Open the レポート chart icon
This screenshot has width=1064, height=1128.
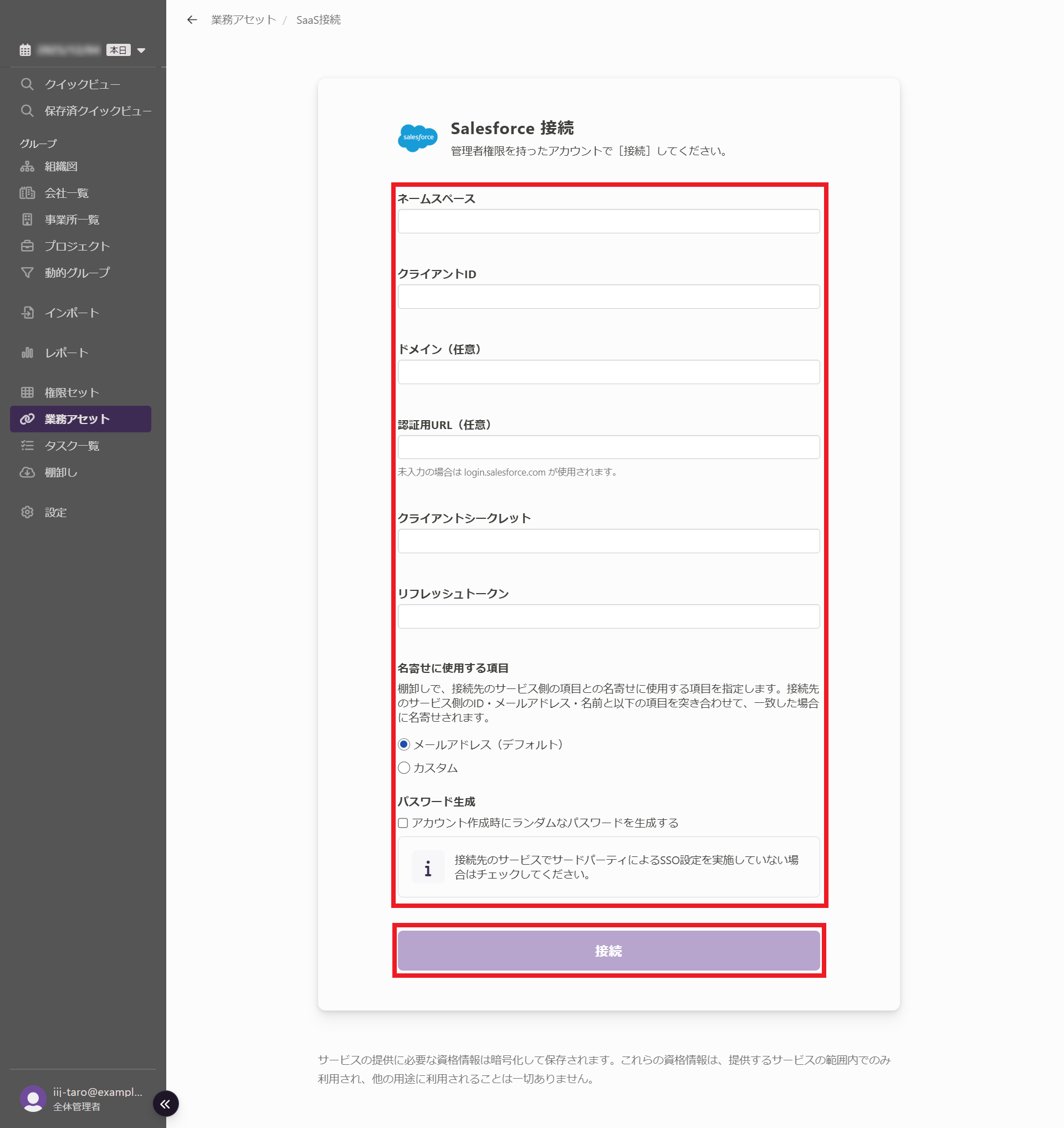pyautogui.click(x=27, y=353)
